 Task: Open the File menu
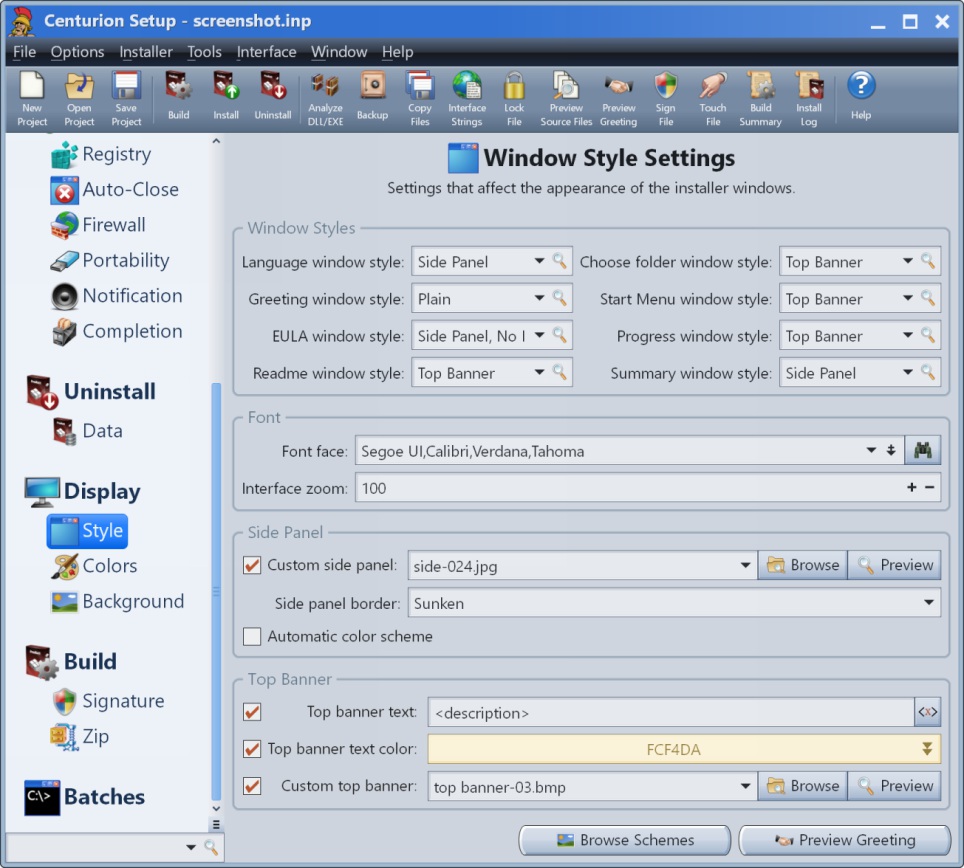25,52
